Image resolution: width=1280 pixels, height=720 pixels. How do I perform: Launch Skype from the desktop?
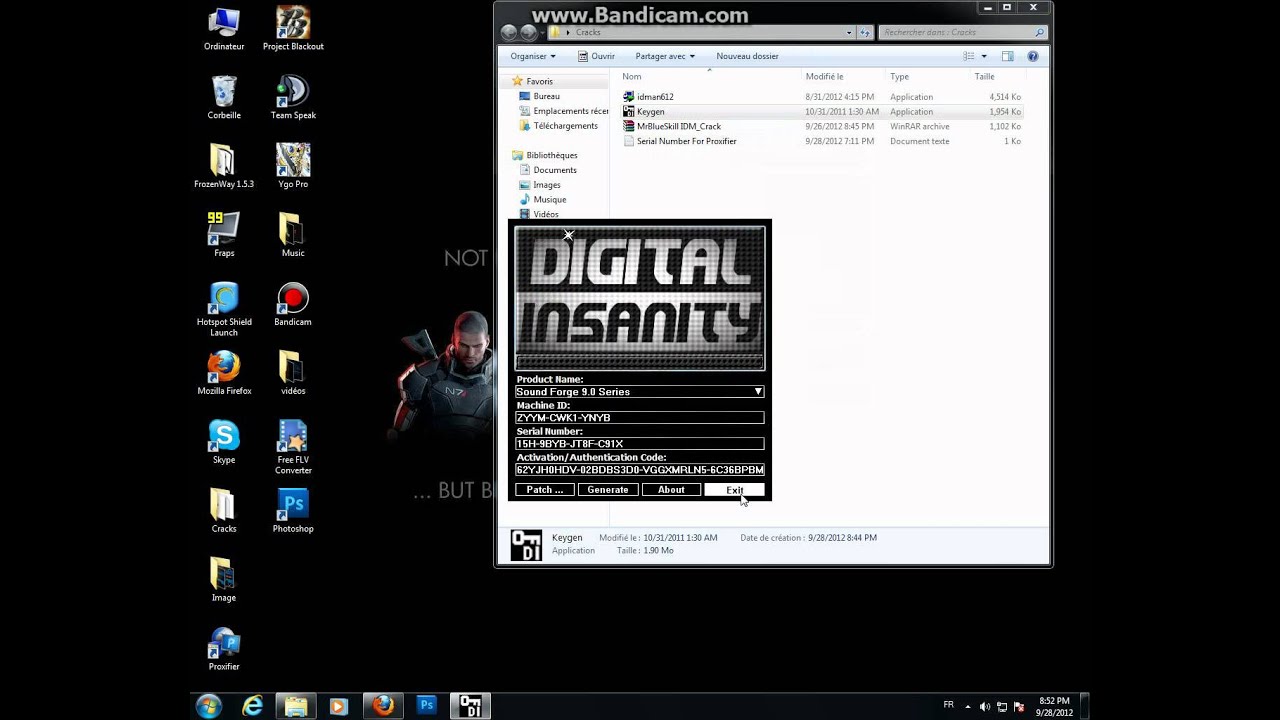point(224,443)
